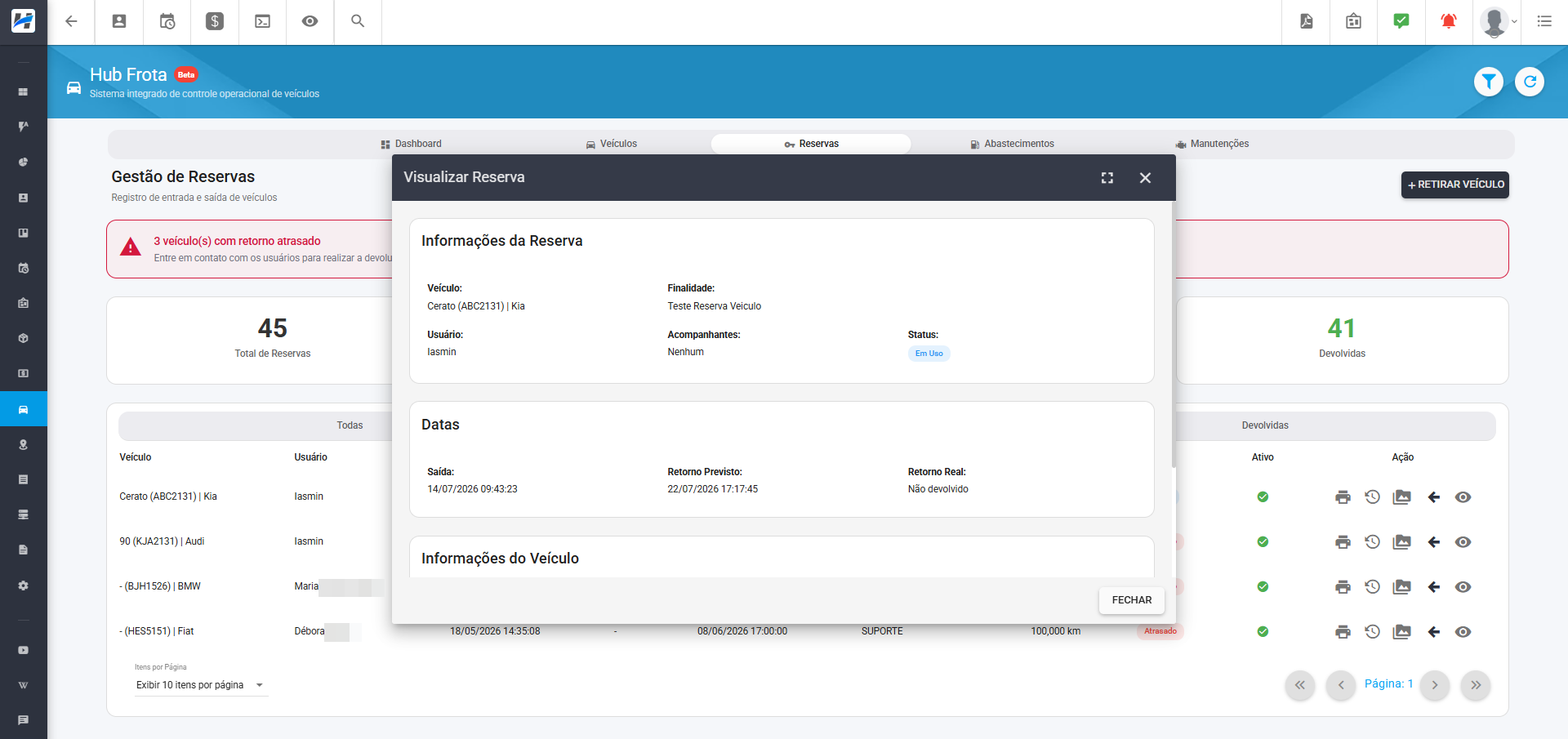
Task: Open history for (HES5151) Fiat row
Action: coord(1372,632)
